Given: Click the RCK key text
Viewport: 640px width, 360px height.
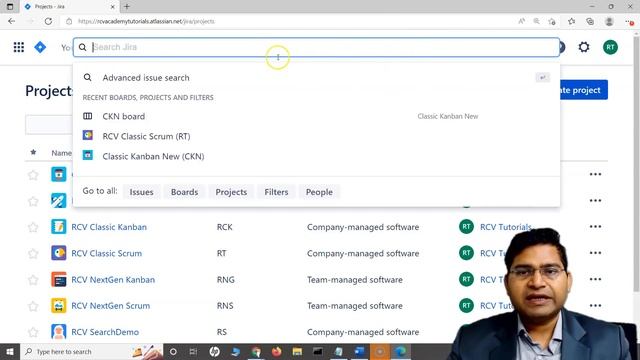Looking at the screenshot, I should [224, 227].
